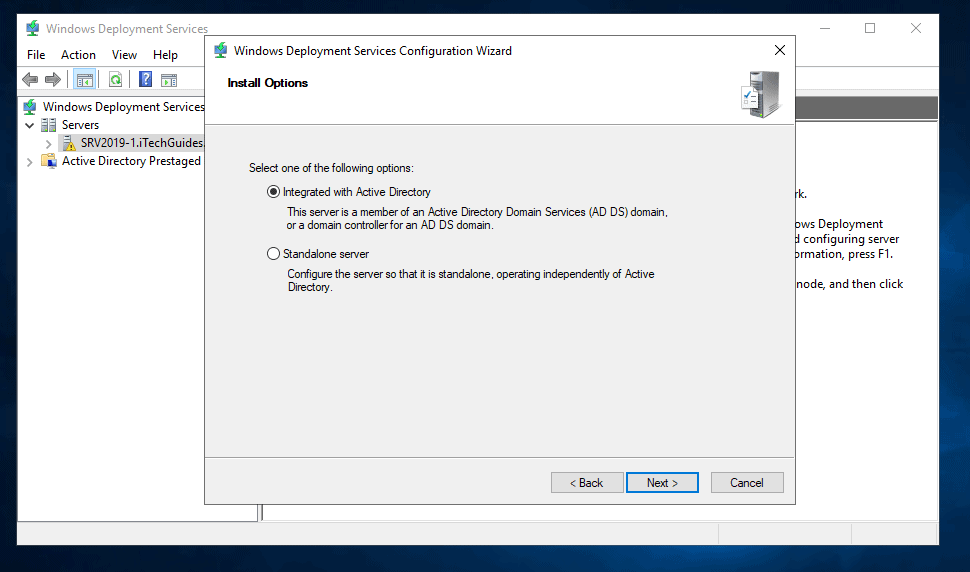Viewport: 970px width, 572px height.
Task: Click the Refresh toolbar icon
Action: [116, 79]
